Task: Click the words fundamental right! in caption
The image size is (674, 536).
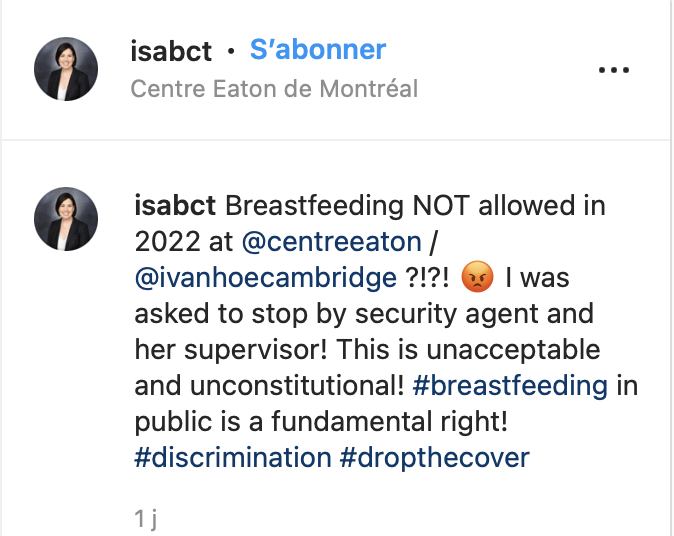Action: pyautogui.click(x=389, y=421)
